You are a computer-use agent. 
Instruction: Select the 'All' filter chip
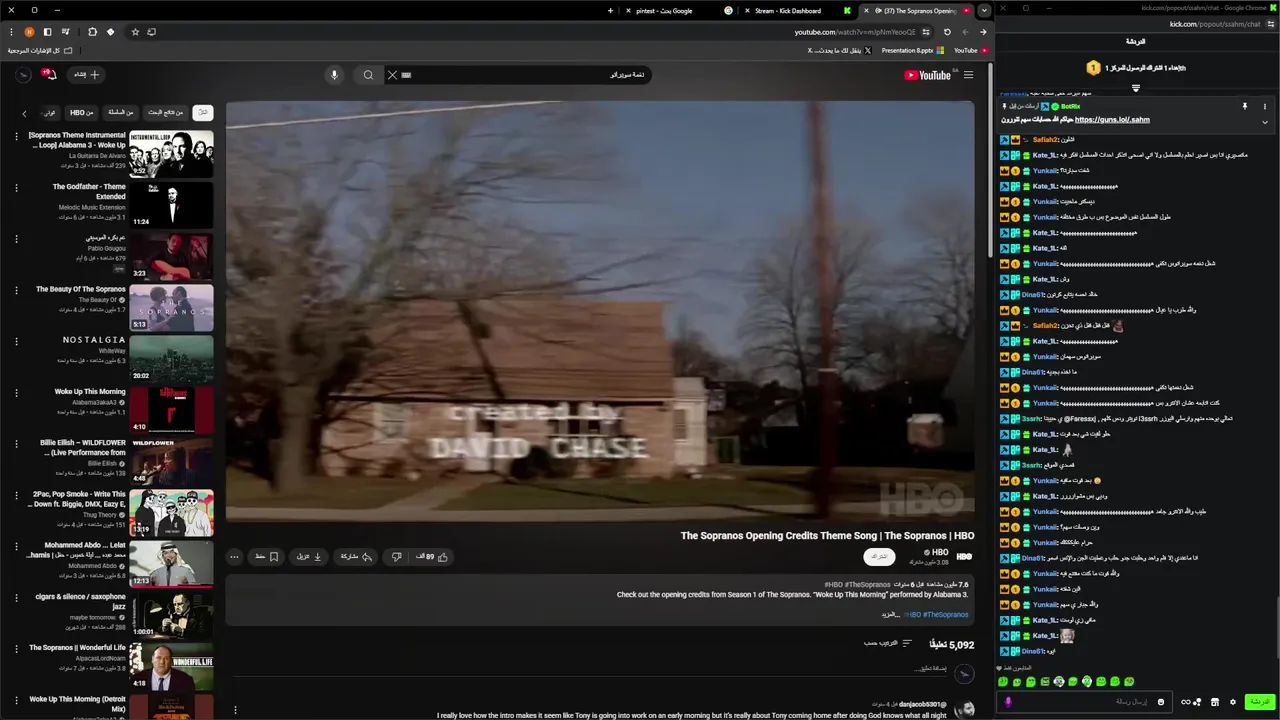click(x=203, y=112)
